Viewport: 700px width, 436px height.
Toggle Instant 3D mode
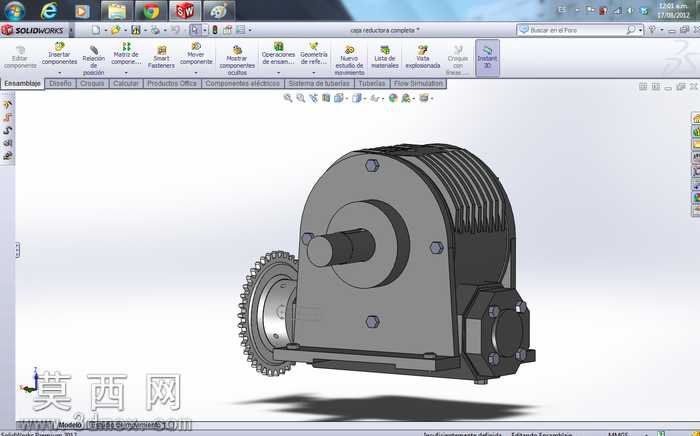487,57
